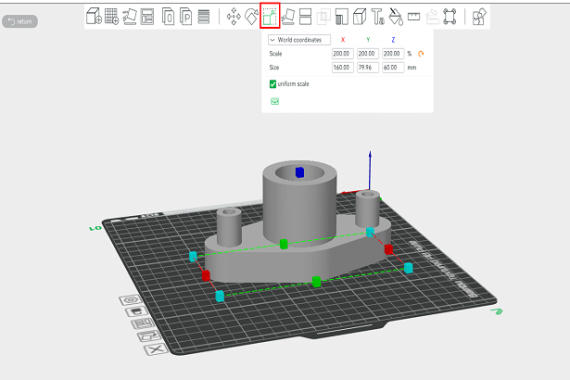
Task: Focus the Scale X percentage field
Action: 342,54
